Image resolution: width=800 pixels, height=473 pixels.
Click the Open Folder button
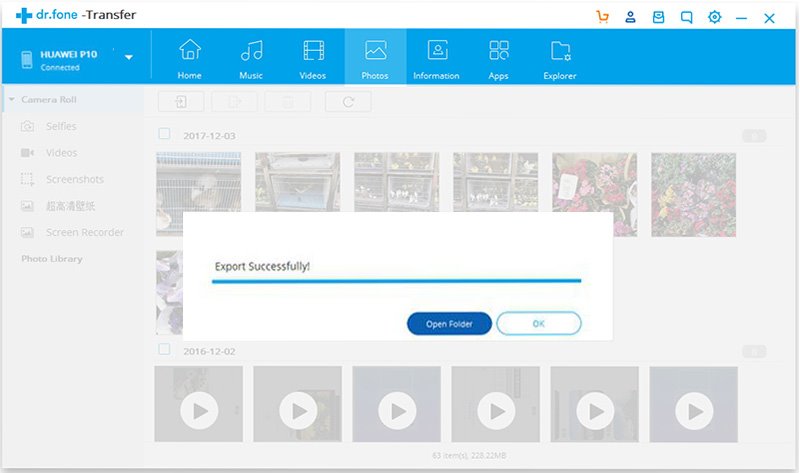[449, 323]
